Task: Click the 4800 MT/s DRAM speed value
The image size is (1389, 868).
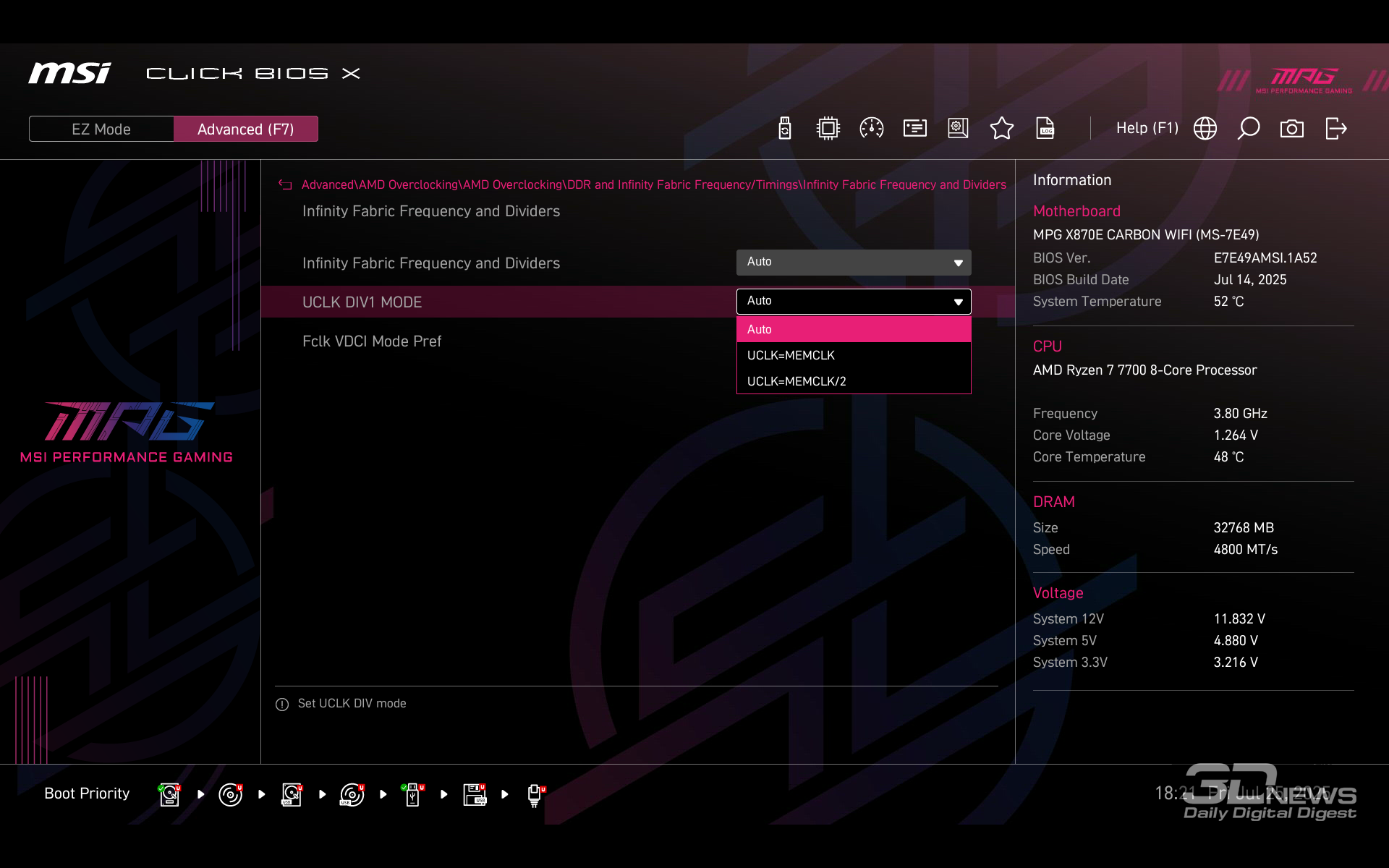Action: [1246, 550]
